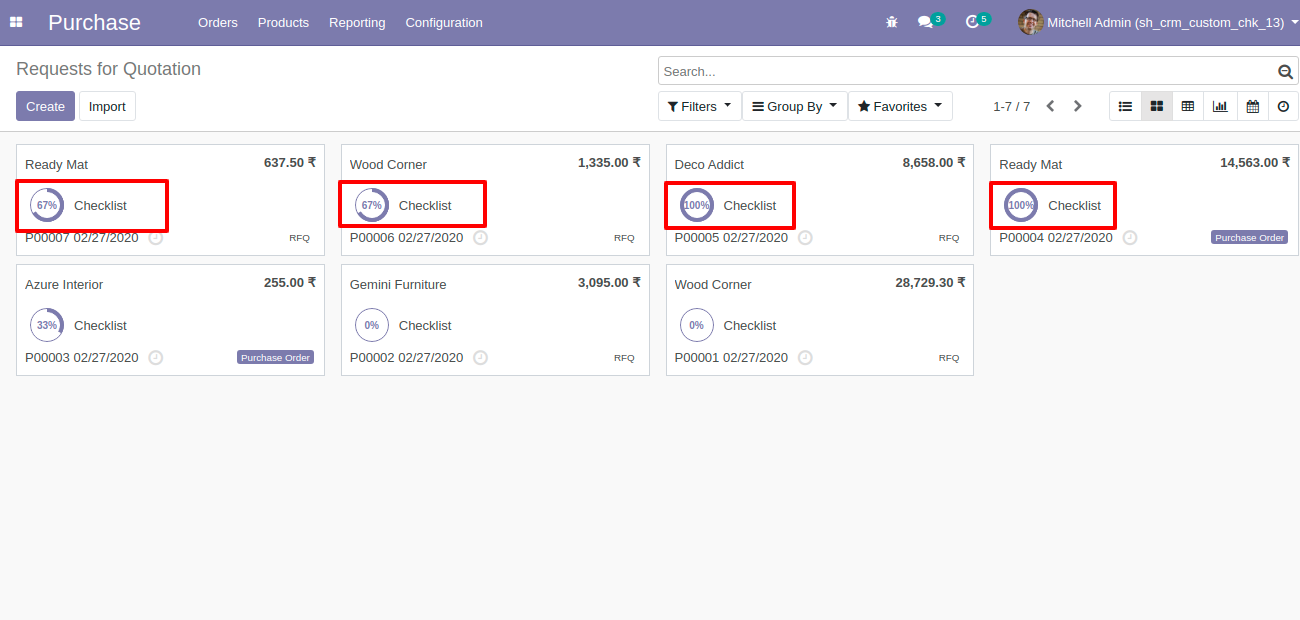This screenshot has width=1300, height=620.
Task: Open the activities clock icon
Action: coord(972,22)
